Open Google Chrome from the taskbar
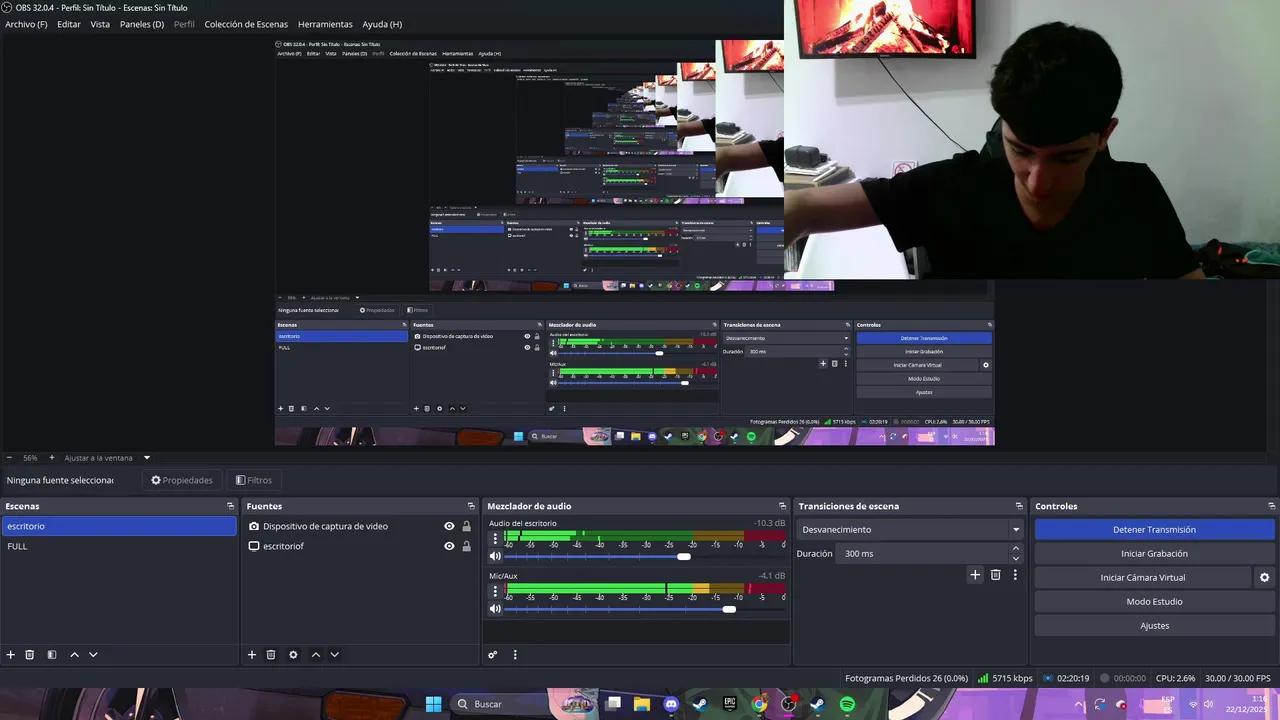 tap(759, 704)
